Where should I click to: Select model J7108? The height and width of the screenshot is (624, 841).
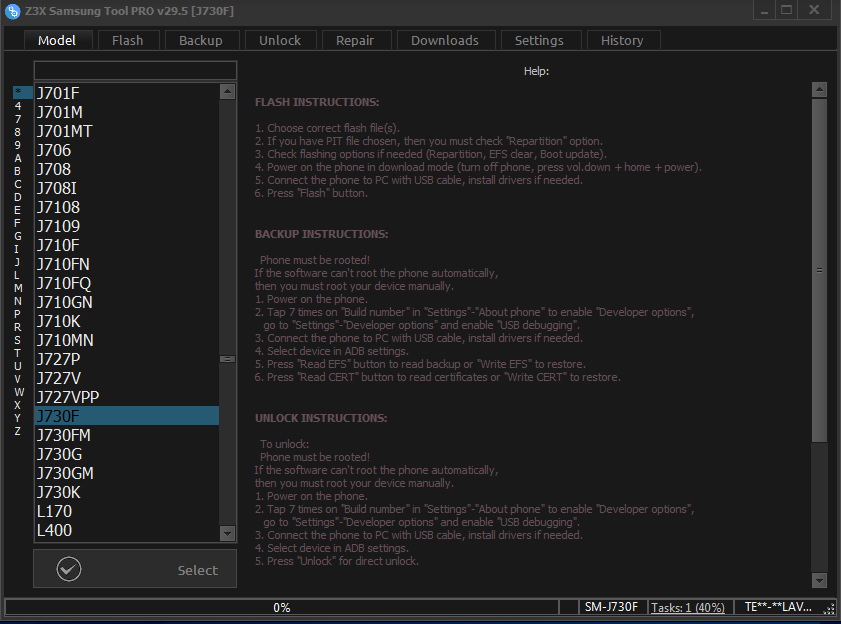(x=127, y=207)
